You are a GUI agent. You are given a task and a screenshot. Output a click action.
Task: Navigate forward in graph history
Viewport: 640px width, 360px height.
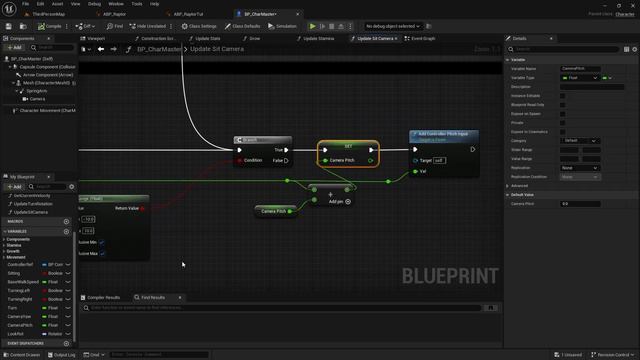point(113,49)
